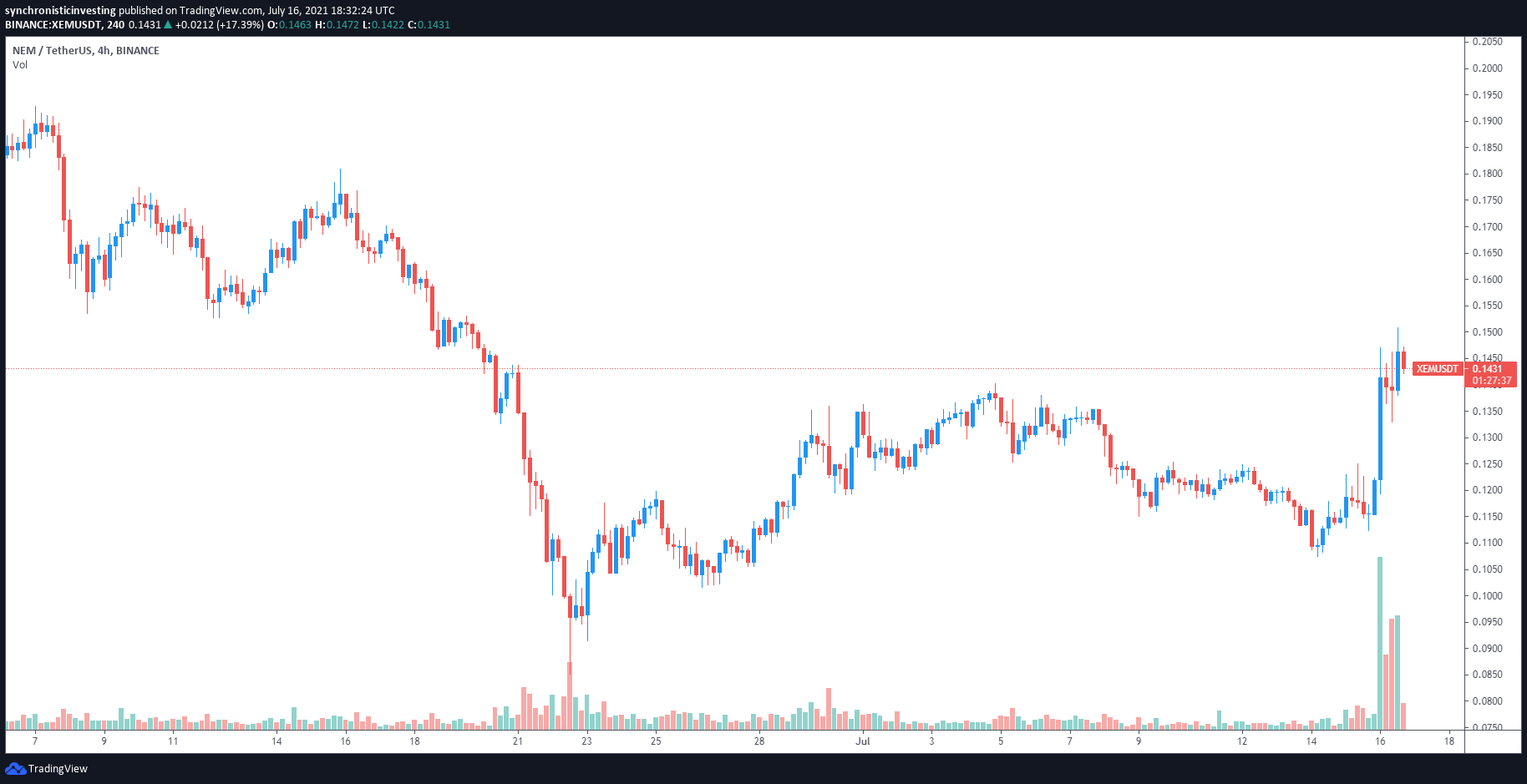
Task: Click the synchronisticinvesting author name
Action: [60, 11]
